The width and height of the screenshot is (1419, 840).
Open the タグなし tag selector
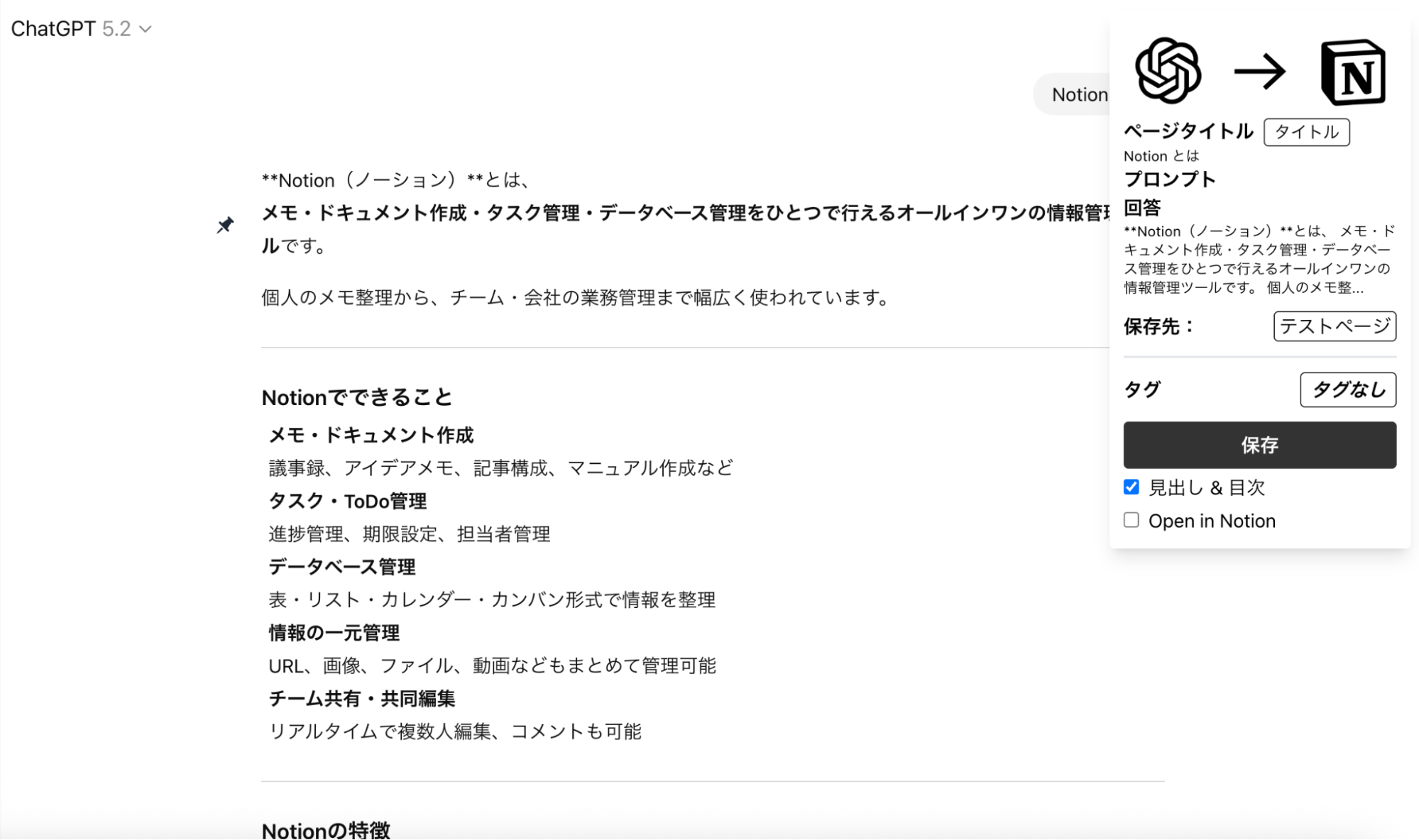(x=1347, y=389)
